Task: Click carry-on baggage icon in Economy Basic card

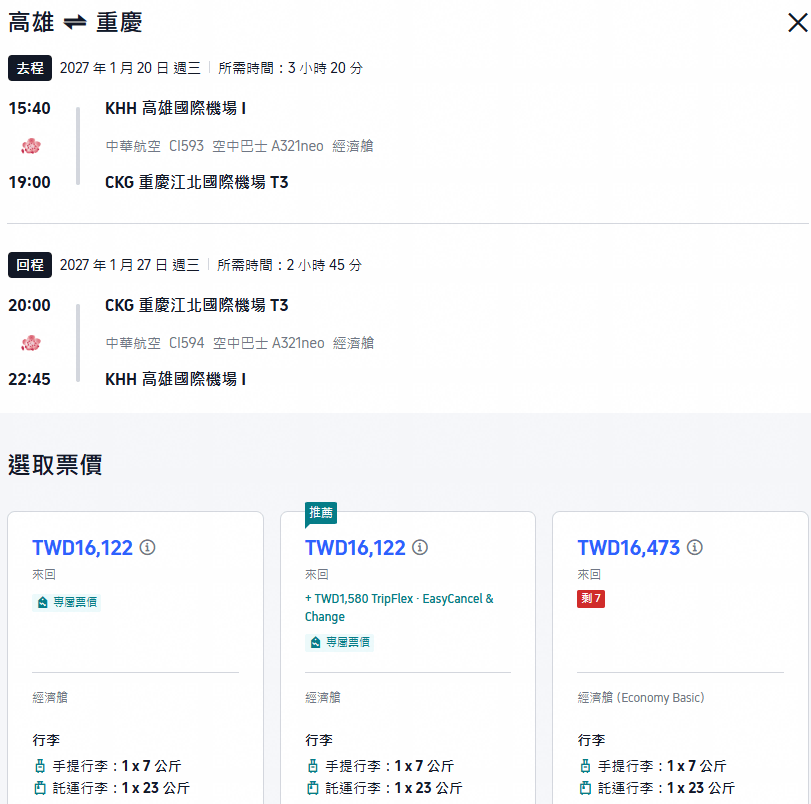Action: [585, 766]
